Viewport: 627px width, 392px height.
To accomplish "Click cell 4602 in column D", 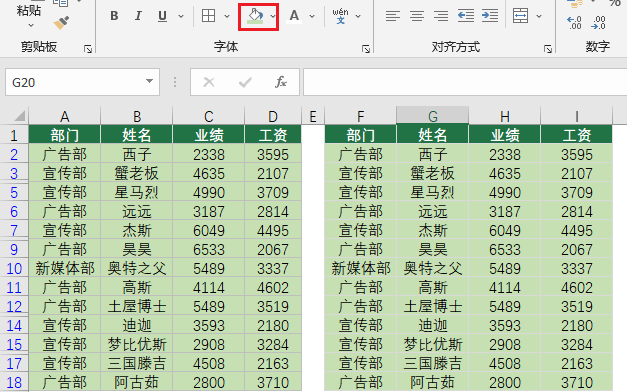I will [x=273, y=287].
